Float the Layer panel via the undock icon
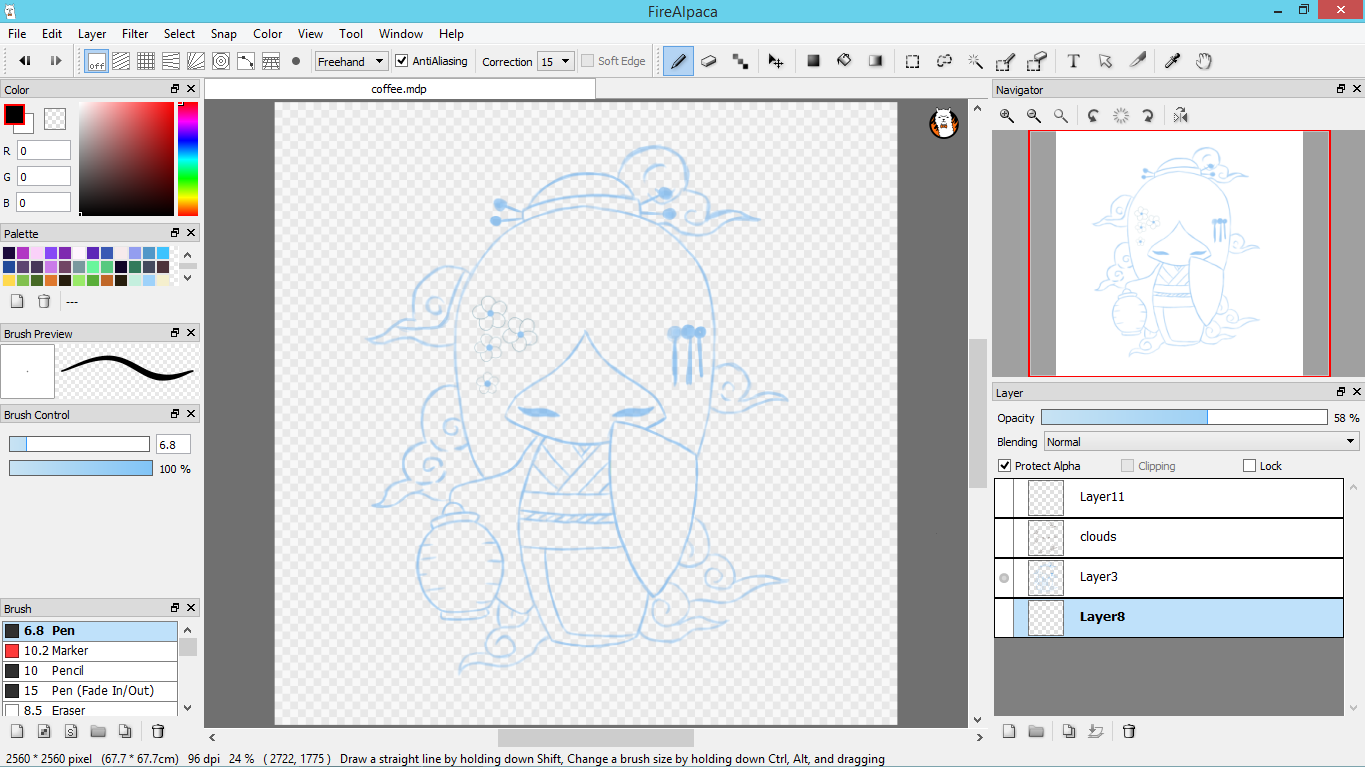 [1341, 392]
